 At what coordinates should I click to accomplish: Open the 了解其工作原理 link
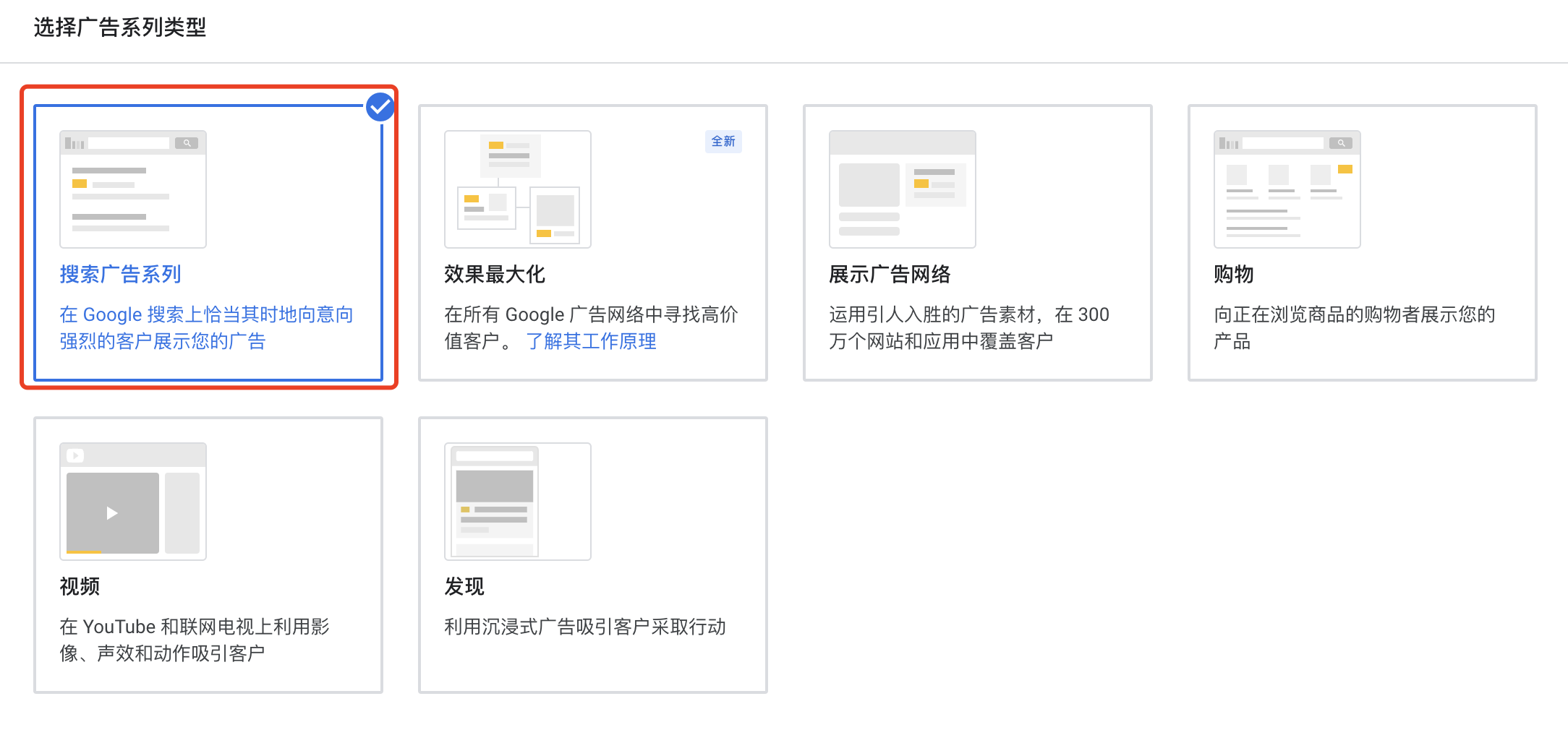[x=591, y=341]
